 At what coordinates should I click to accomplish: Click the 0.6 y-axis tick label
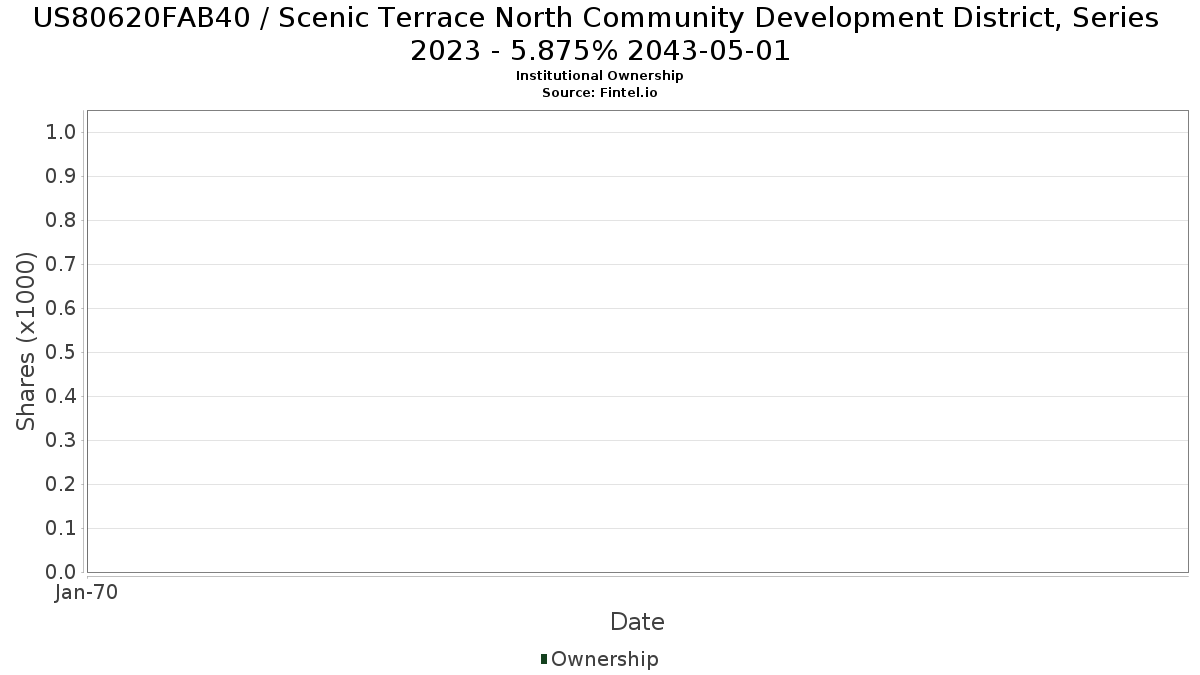tap(61, 309)
